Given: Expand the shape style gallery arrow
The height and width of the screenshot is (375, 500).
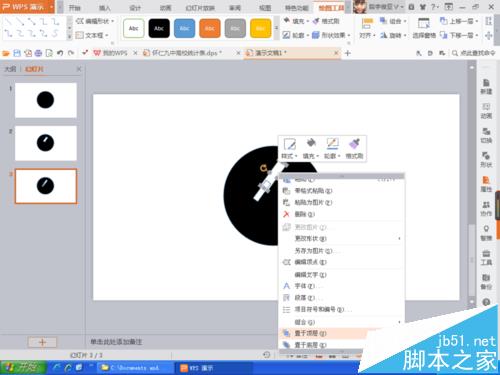Looking at the screenshot, I should click(276, 28).
